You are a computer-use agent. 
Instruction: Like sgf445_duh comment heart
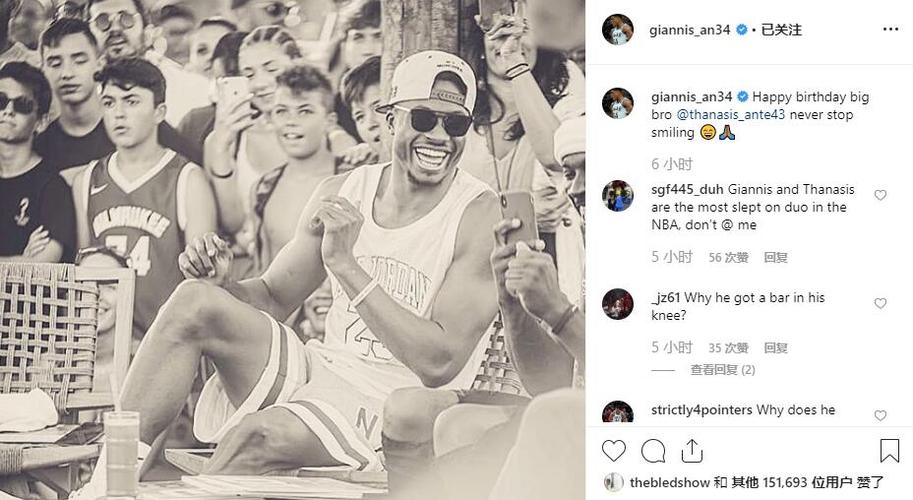[x=880, y=195]
